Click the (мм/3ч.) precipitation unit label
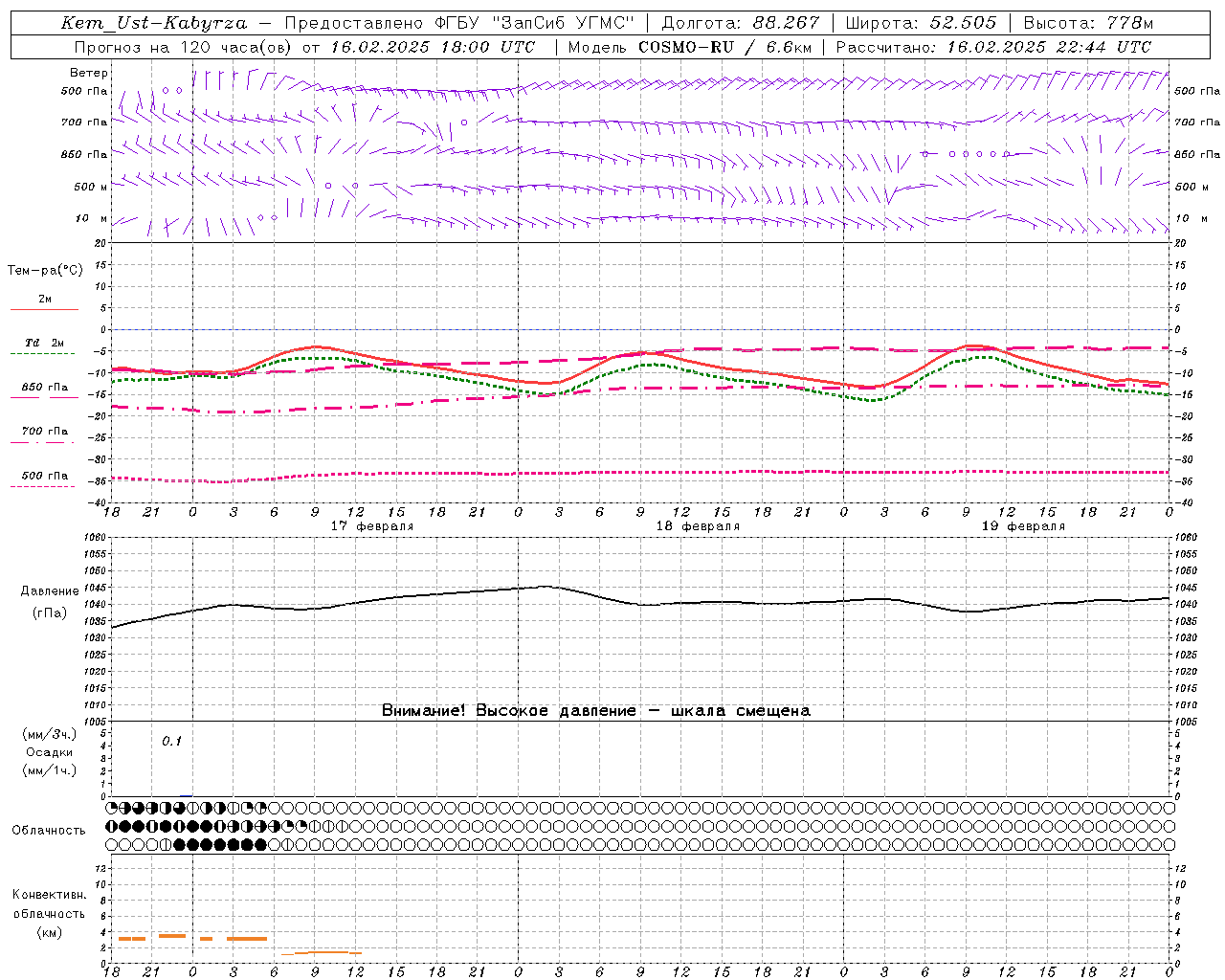Screen dimensions: 1225x980 point(50,735)
